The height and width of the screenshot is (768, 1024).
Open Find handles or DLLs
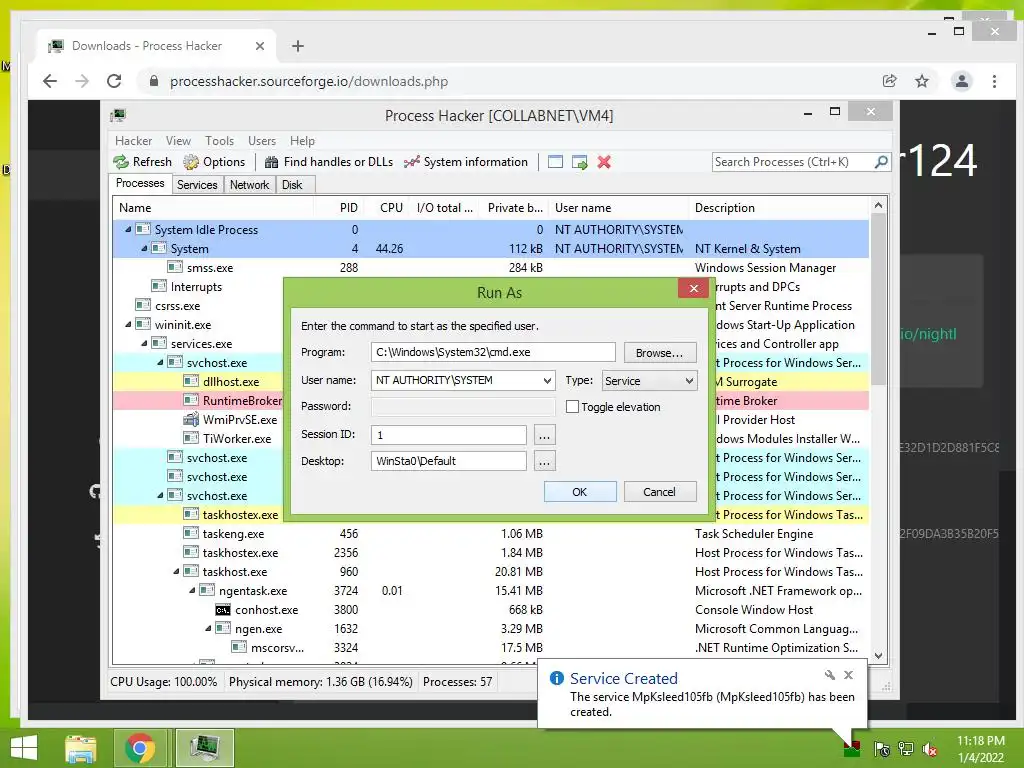328,162
